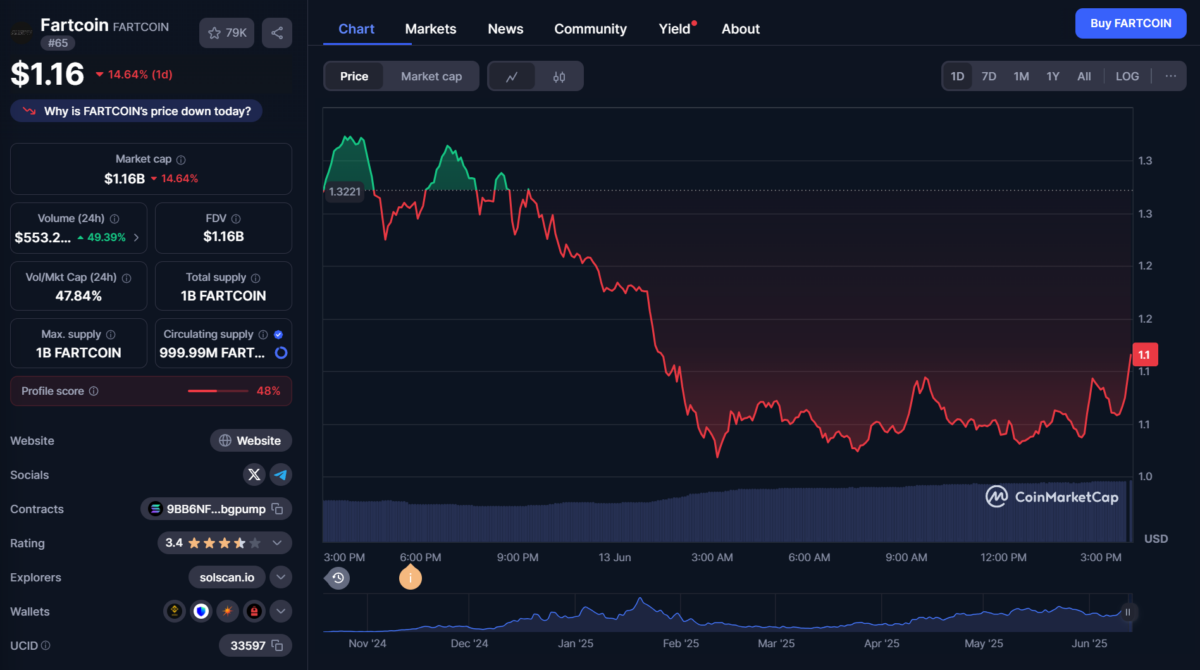Open the share icon next to 79K
Viewport: 1200px width, 670px height.
pyautogui.click(x=277, y=33)
